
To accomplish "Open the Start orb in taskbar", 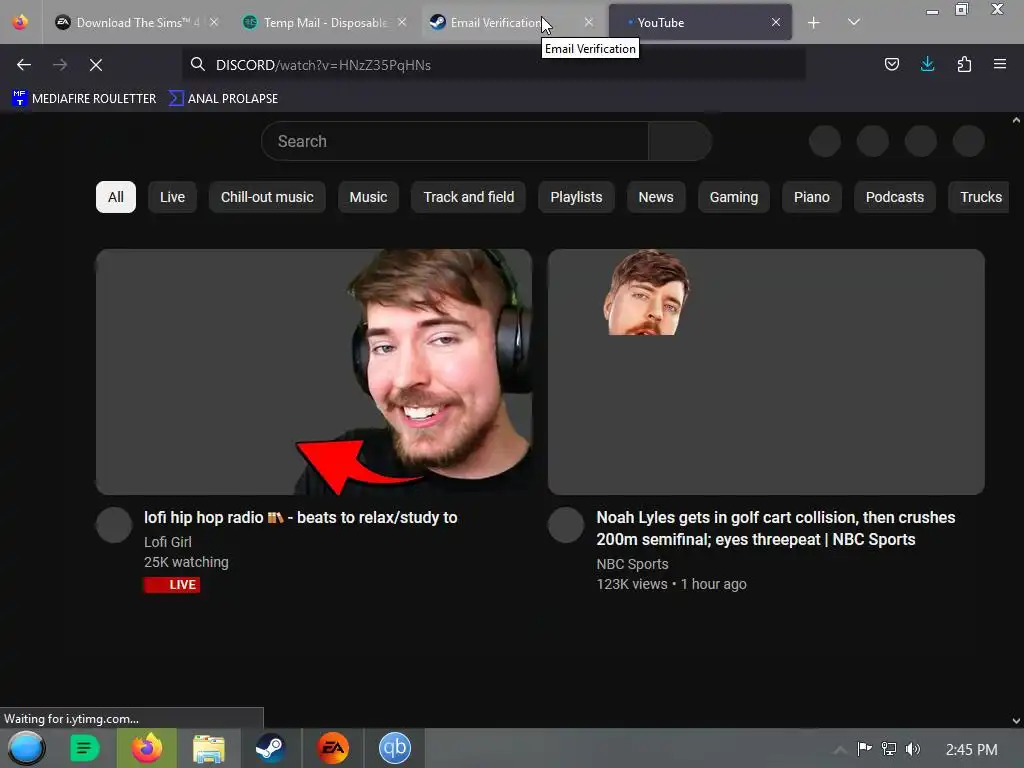I will 27,748.
